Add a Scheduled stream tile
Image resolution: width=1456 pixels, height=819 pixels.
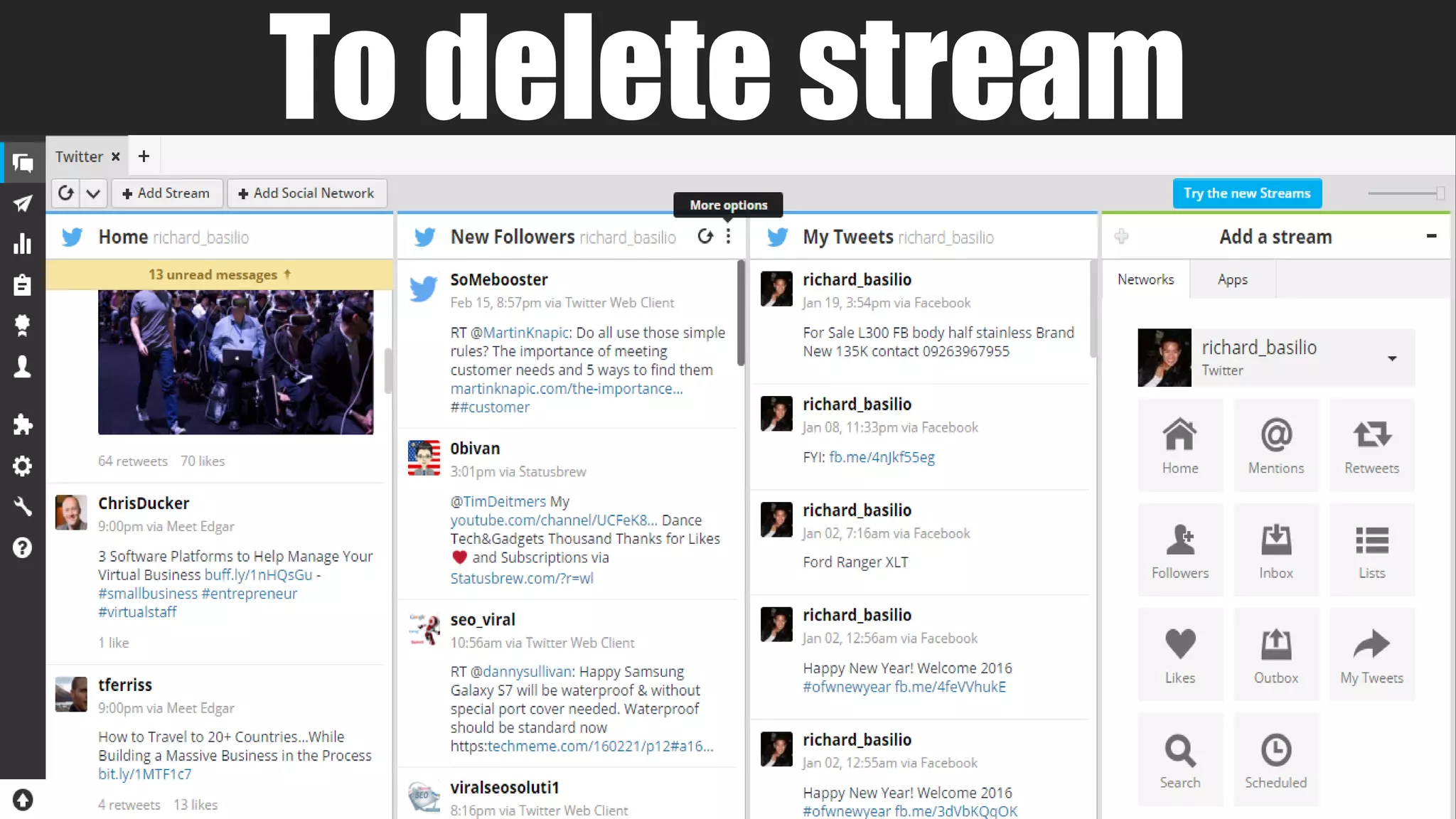point(1276,759)
